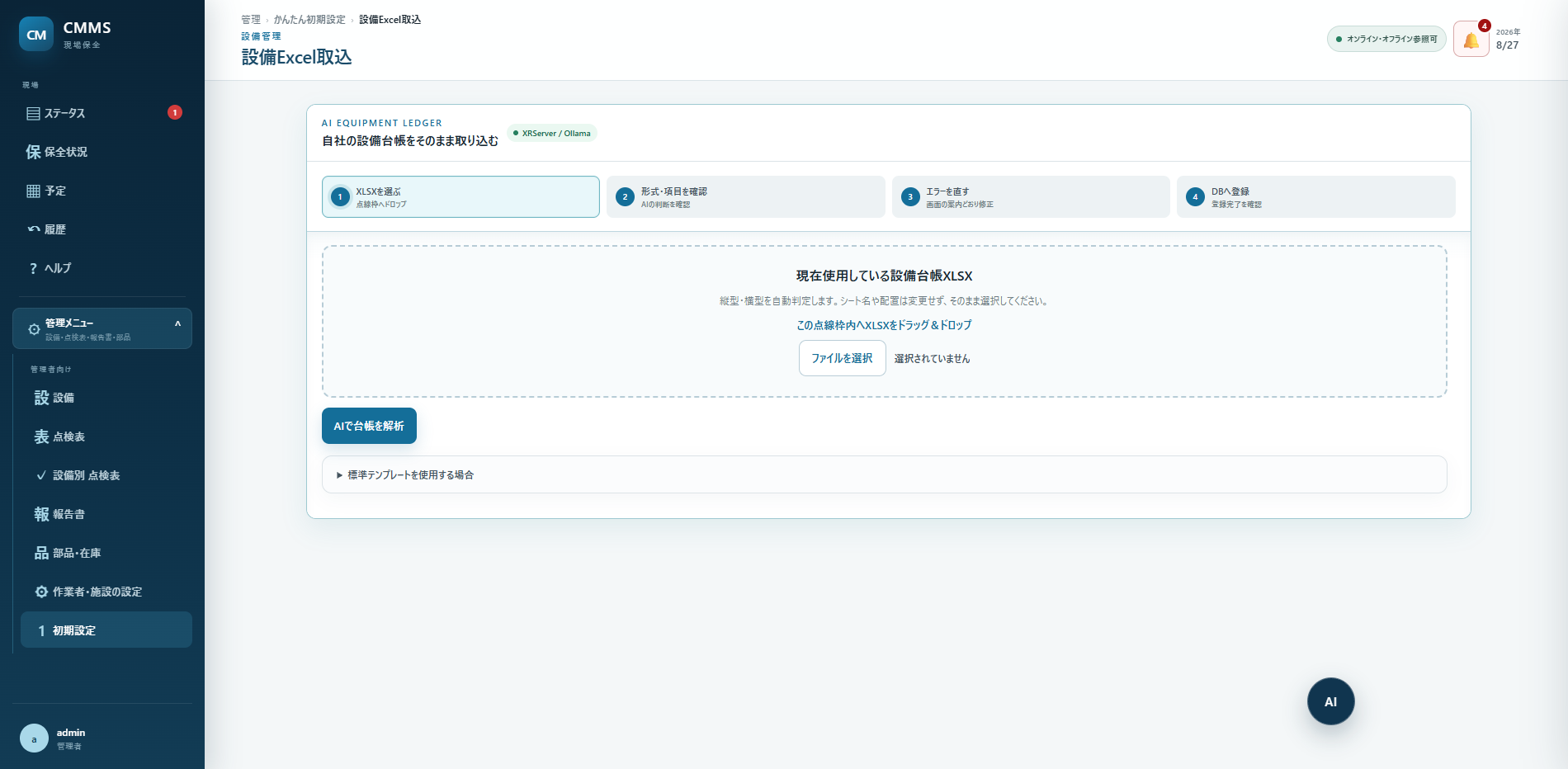Open the ステータス sidebar item
This screenshot has height=769, width=1568.
click(102, 113)
